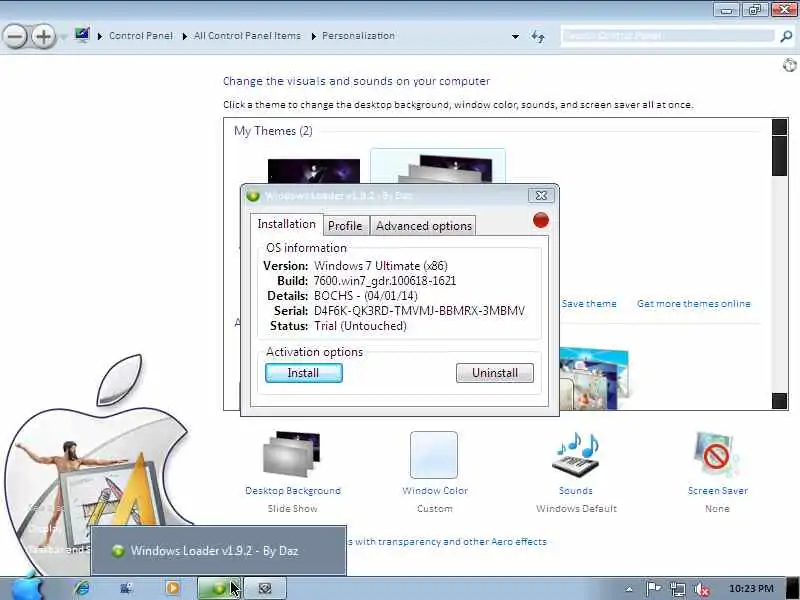Click the Install button in Windows Loader

(304, 372)
